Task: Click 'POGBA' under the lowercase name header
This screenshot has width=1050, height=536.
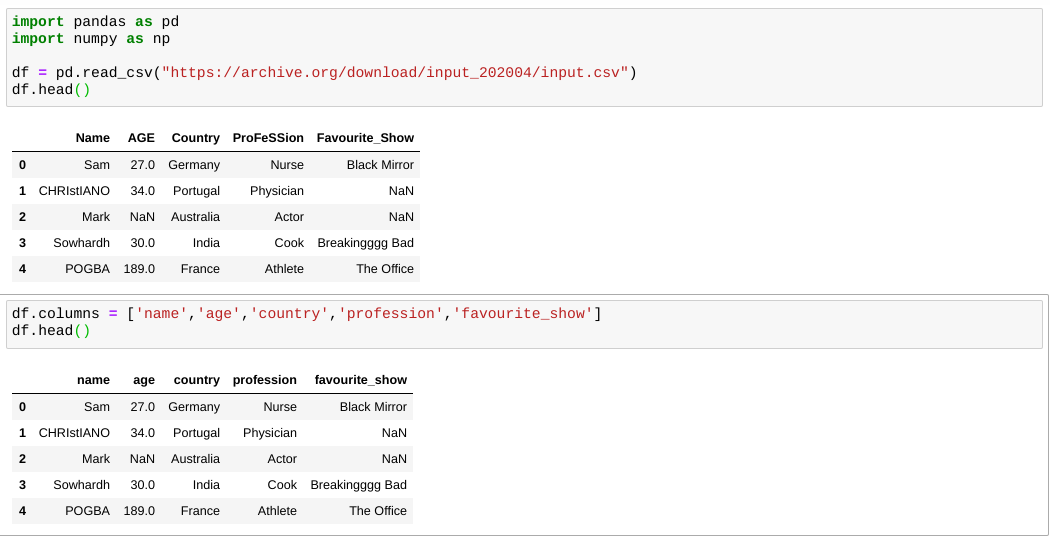Action: (88, 511)
